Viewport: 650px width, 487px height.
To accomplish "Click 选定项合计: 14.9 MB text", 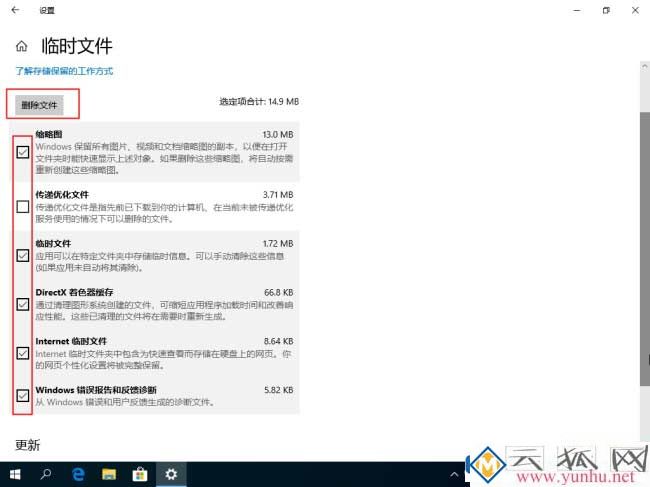I will click(259, 102).
